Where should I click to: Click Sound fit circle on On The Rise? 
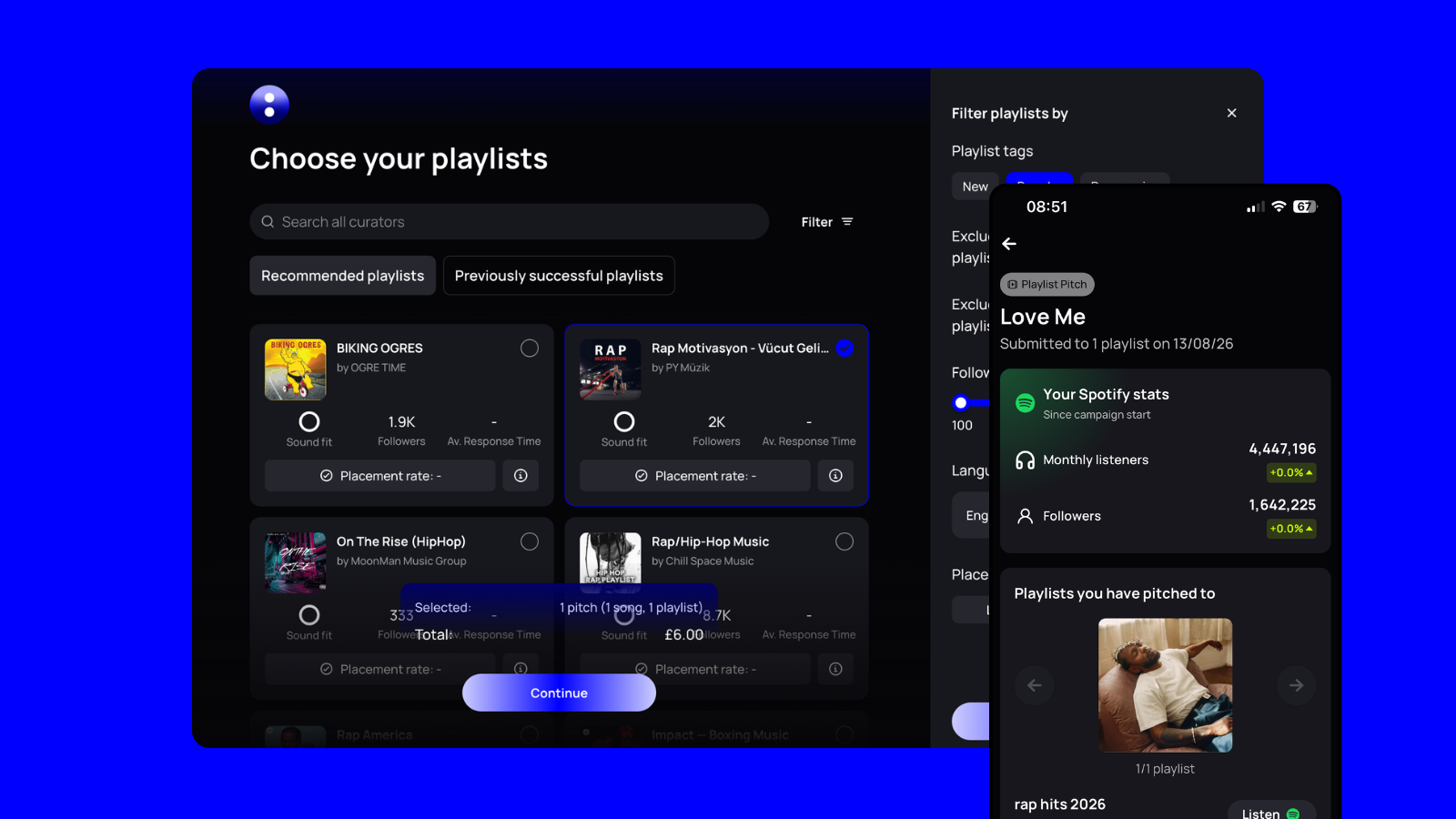click(x=309, y=615)
